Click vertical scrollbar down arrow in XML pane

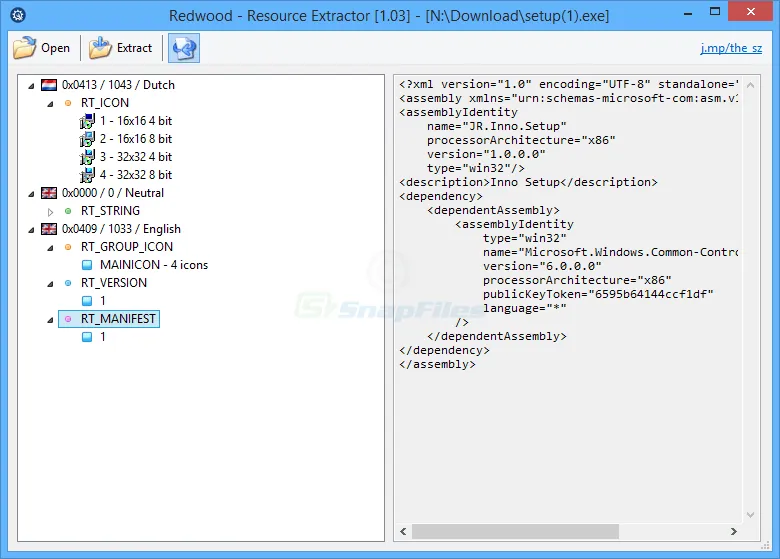(x=751, y=515)
